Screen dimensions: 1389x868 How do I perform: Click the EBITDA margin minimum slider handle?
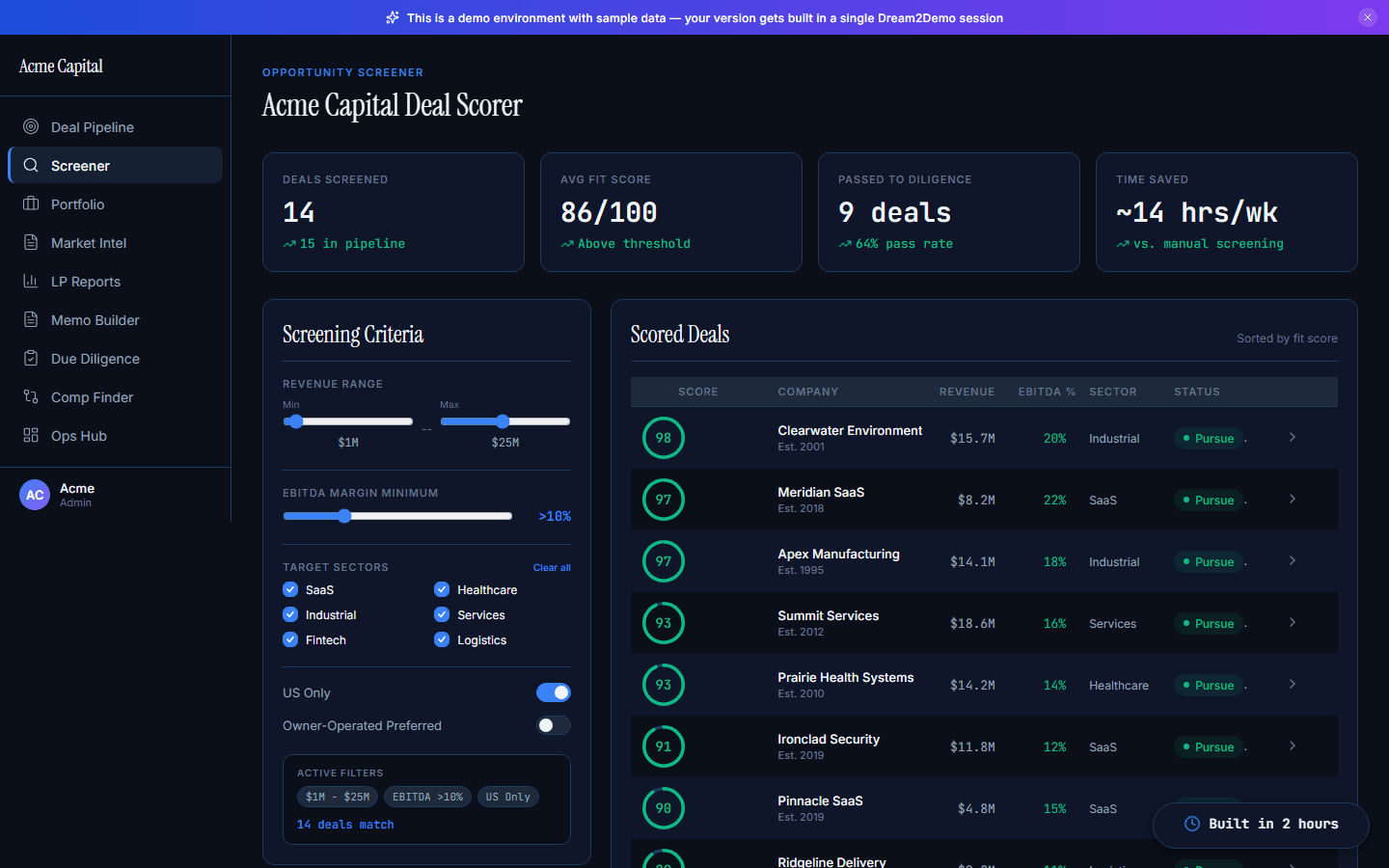[x=344, y=516]
